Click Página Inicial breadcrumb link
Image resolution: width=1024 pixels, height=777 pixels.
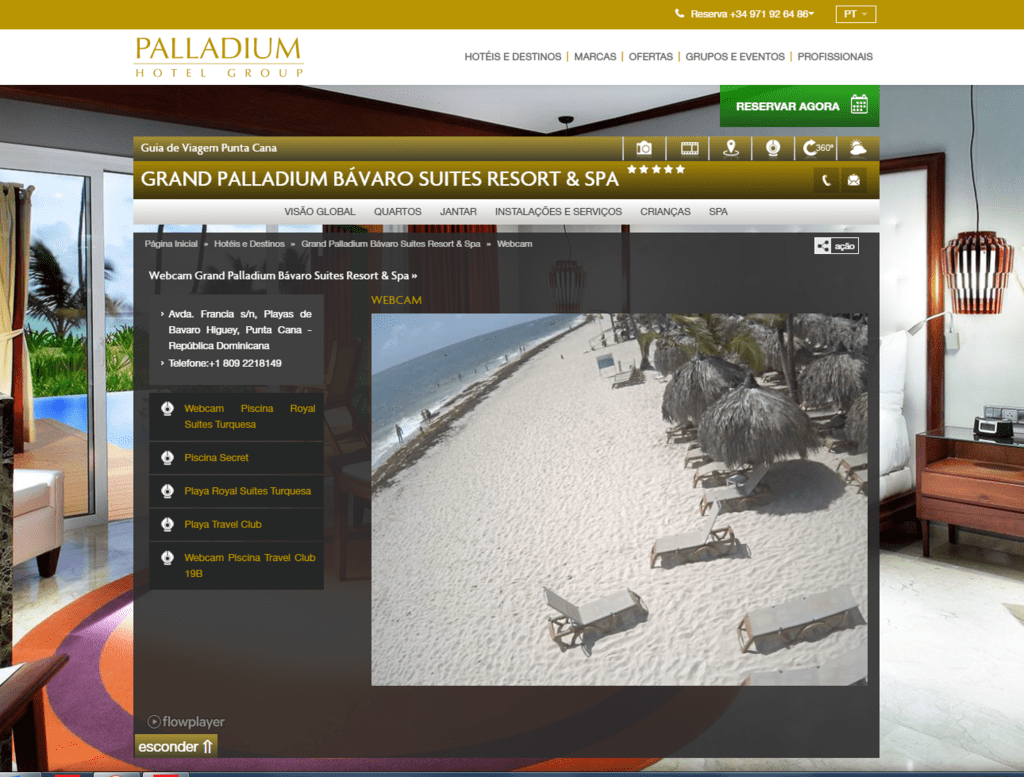[171, 244]
